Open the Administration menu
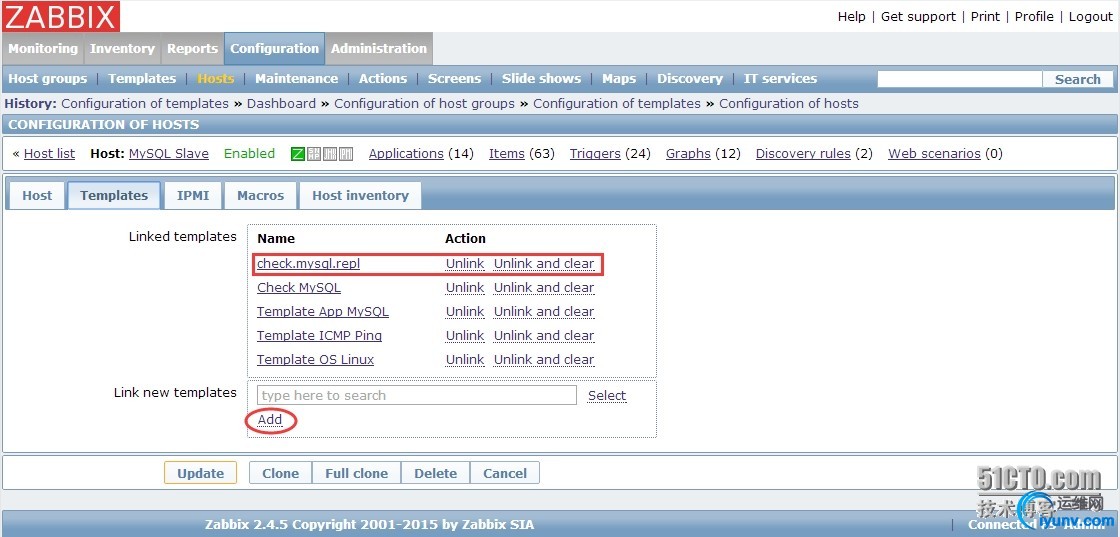Viewport: 1120px width, 537px height. 379,49
